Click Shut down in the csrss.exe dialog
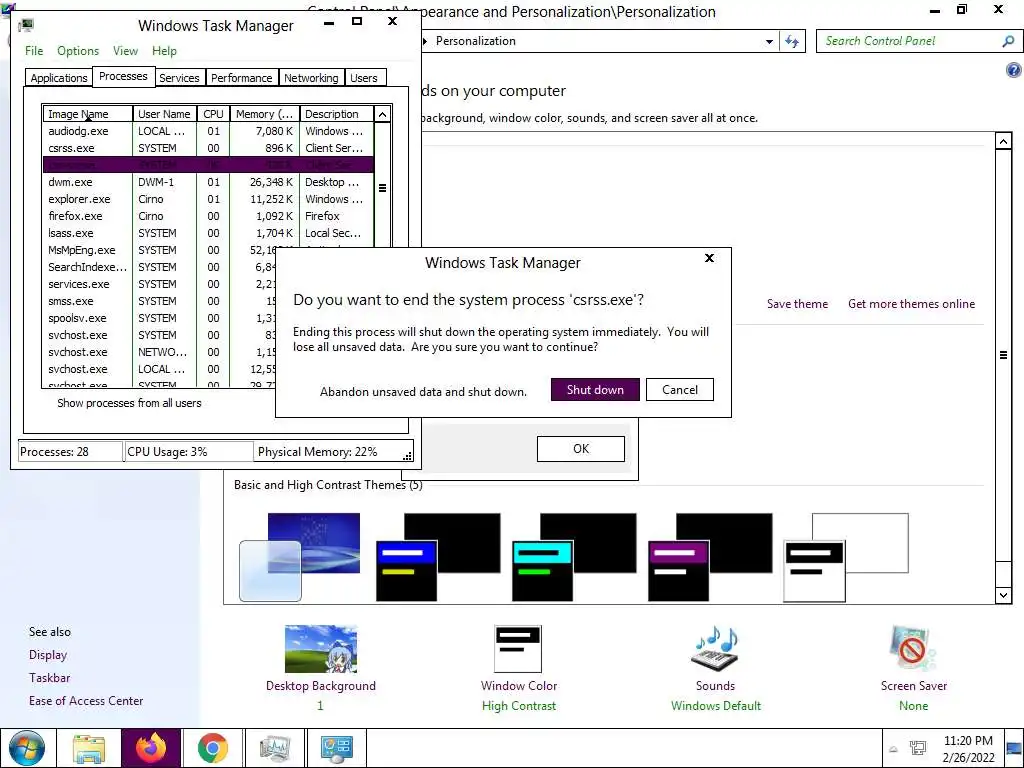The width and height of the screenshot is (1024, 768). (x=595, y=390)
